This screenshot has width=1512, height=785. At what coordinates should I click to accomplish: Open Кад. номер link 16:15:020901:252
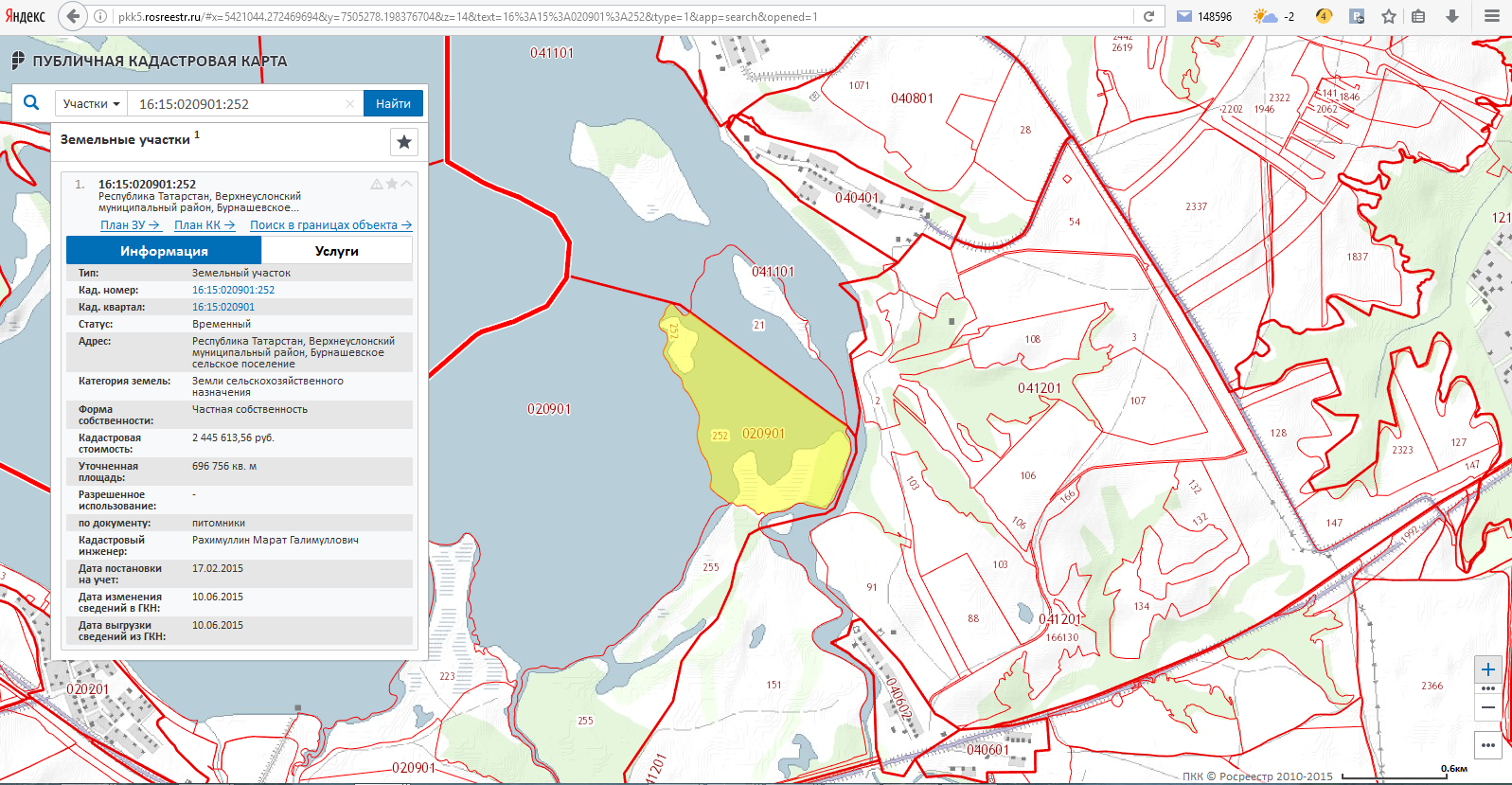coord(233,290)
